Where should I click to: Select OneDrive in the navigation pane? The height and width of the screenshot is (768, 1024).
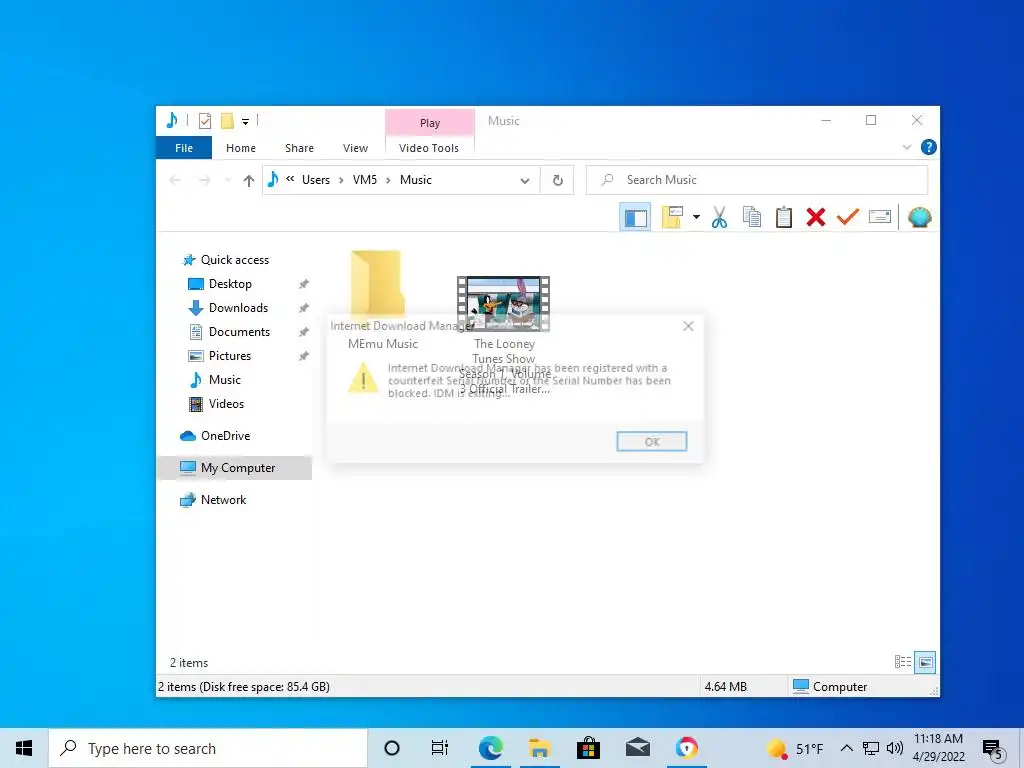coord(225,436)
